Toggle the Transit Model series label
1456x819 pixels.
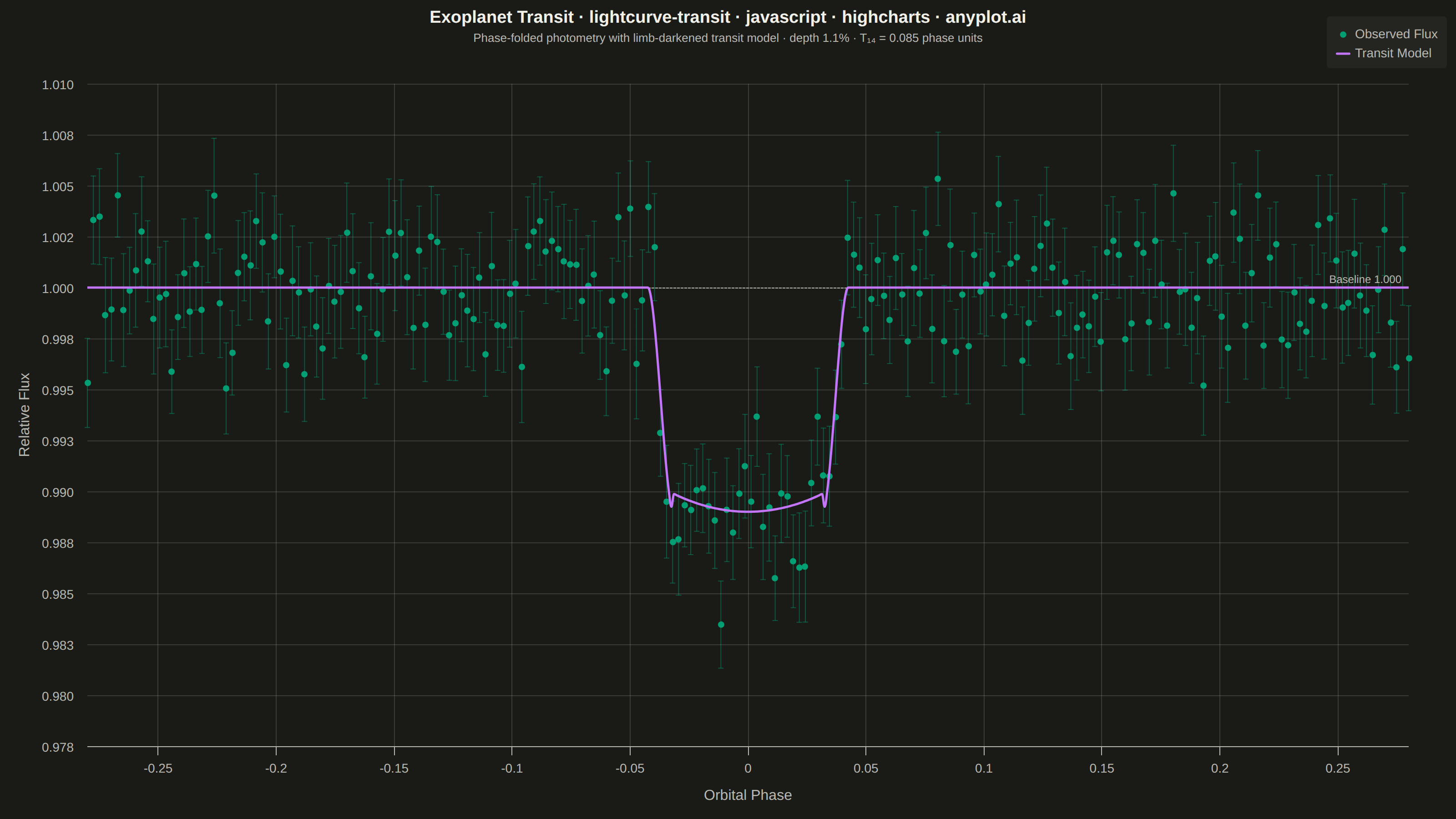[x=1393, y=53]
